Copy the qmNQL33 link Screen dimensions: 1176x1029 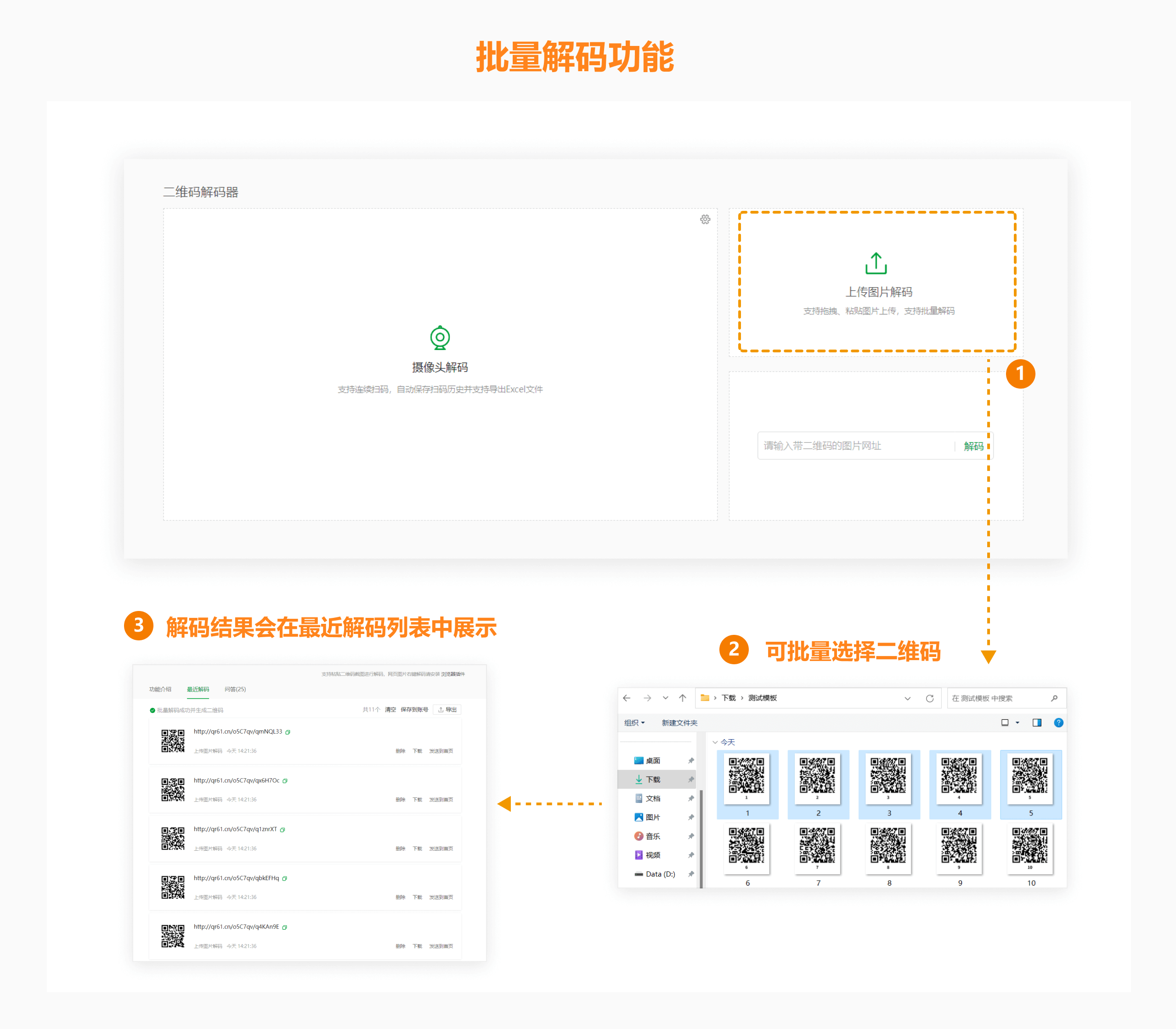coord(288,732)
